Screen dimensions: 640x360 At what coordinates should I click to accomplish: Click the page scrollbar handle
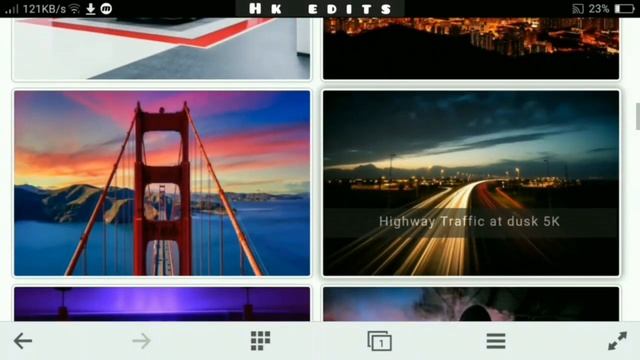[x=638, y=117]
